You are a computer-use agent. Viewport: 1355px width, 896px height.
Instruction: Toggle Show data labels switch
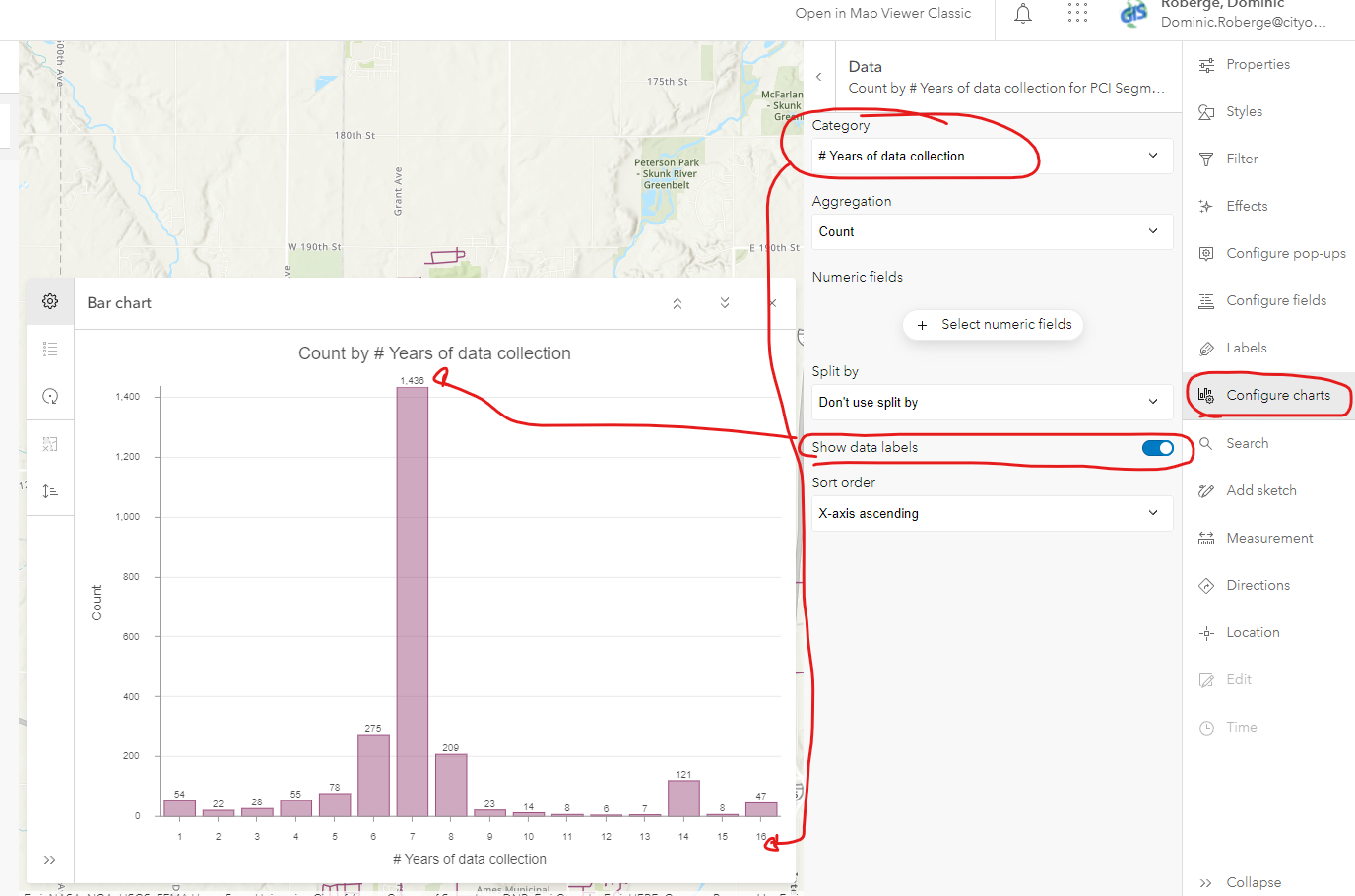tap(1157, 448)
